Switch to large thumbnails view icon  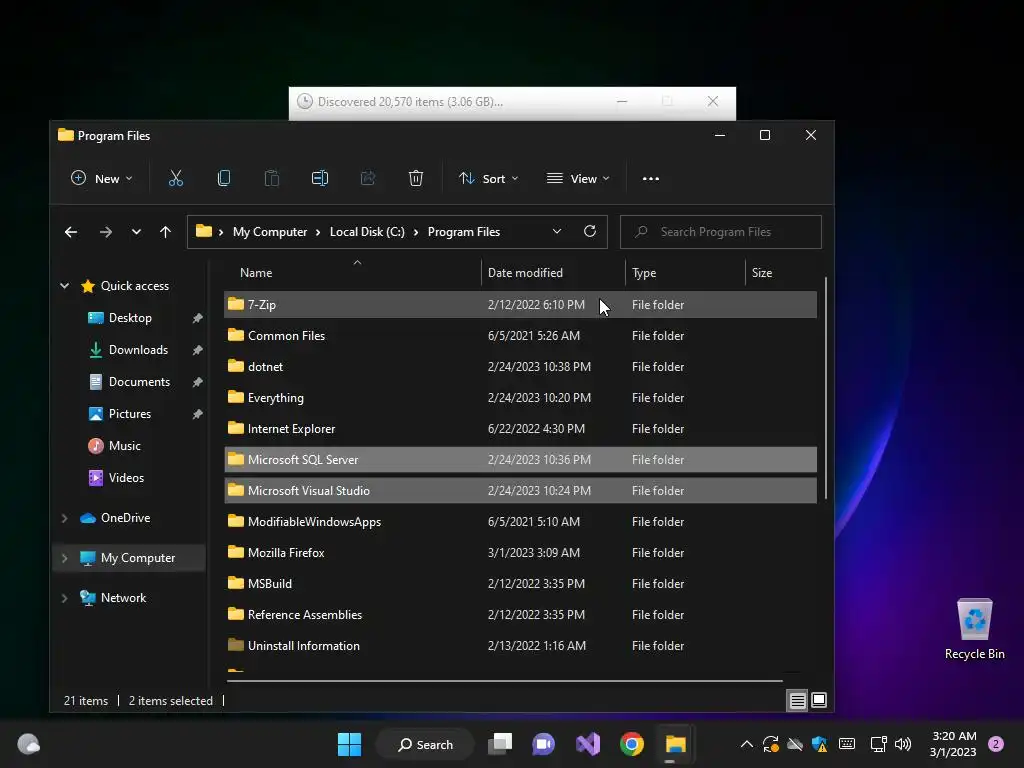point(819,700)
